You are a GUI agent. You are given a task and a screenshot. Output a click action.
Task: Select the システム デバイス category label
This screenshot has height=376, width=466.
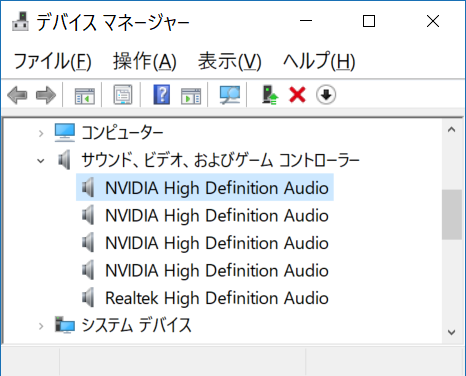coord(136,325)
